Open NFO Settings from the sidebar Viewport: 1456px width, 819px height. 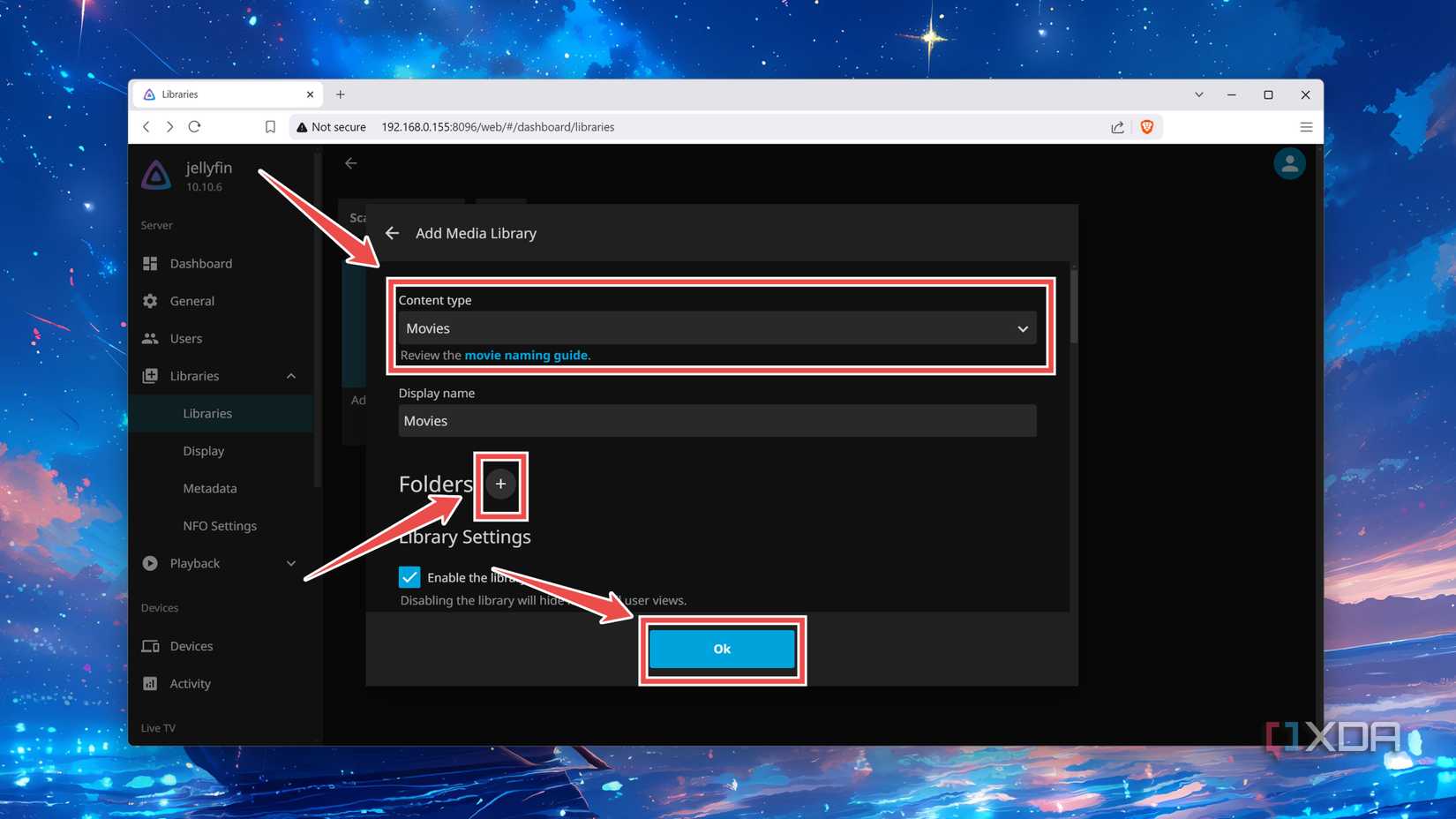[x=220, y=525]
